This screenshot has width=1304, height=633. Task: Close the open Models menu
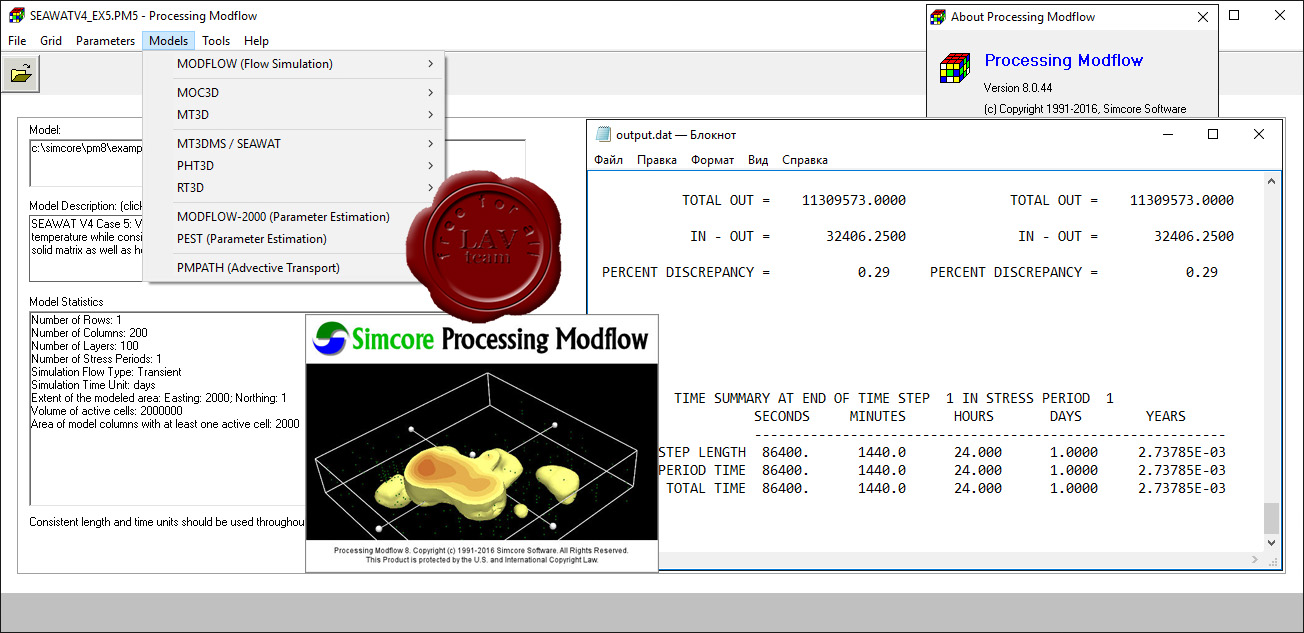(x=169, y=41)
